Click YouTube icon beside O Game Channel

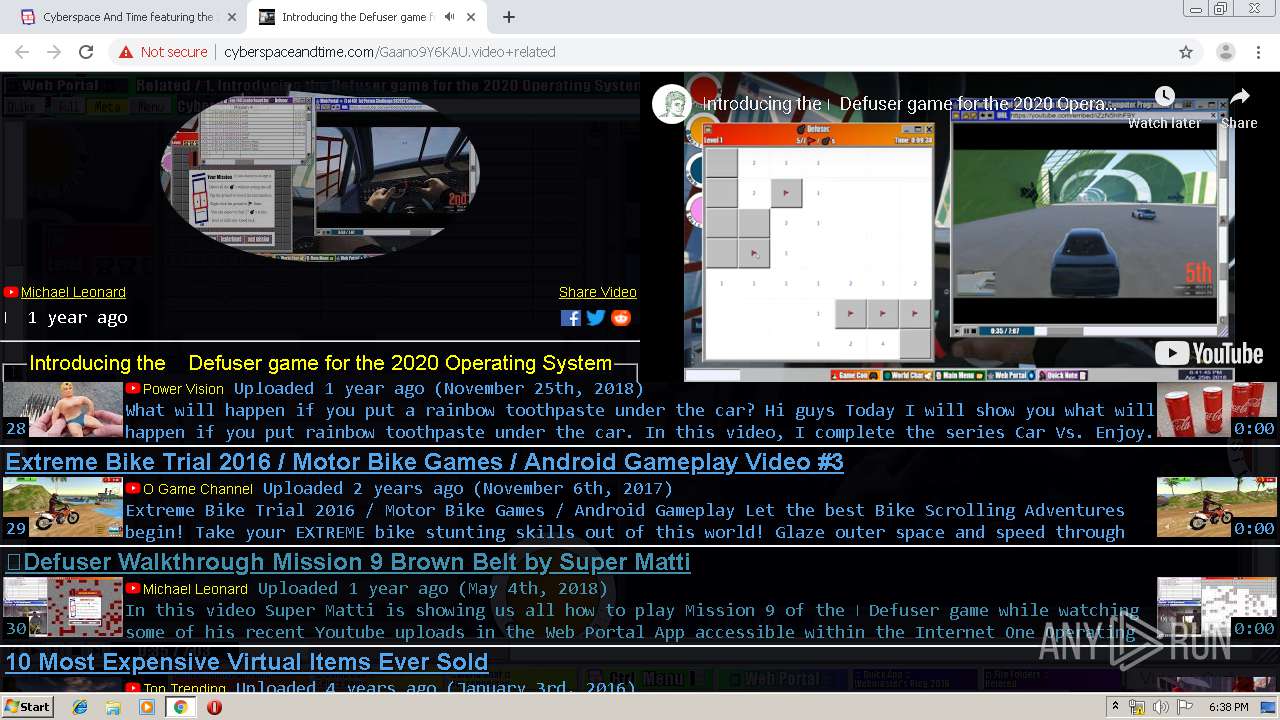(x=132, y=488)
